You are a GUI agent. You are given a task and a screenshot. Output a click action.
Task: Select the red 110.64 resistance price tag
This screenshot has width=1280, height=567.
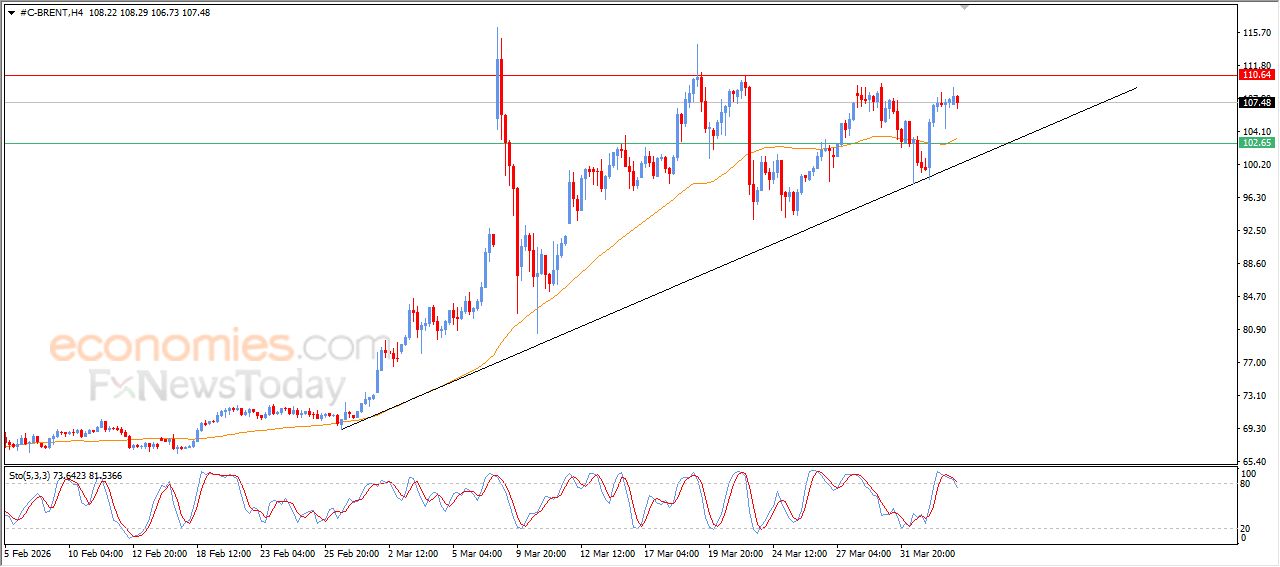pyautogui.click(x=1255, y=75)
